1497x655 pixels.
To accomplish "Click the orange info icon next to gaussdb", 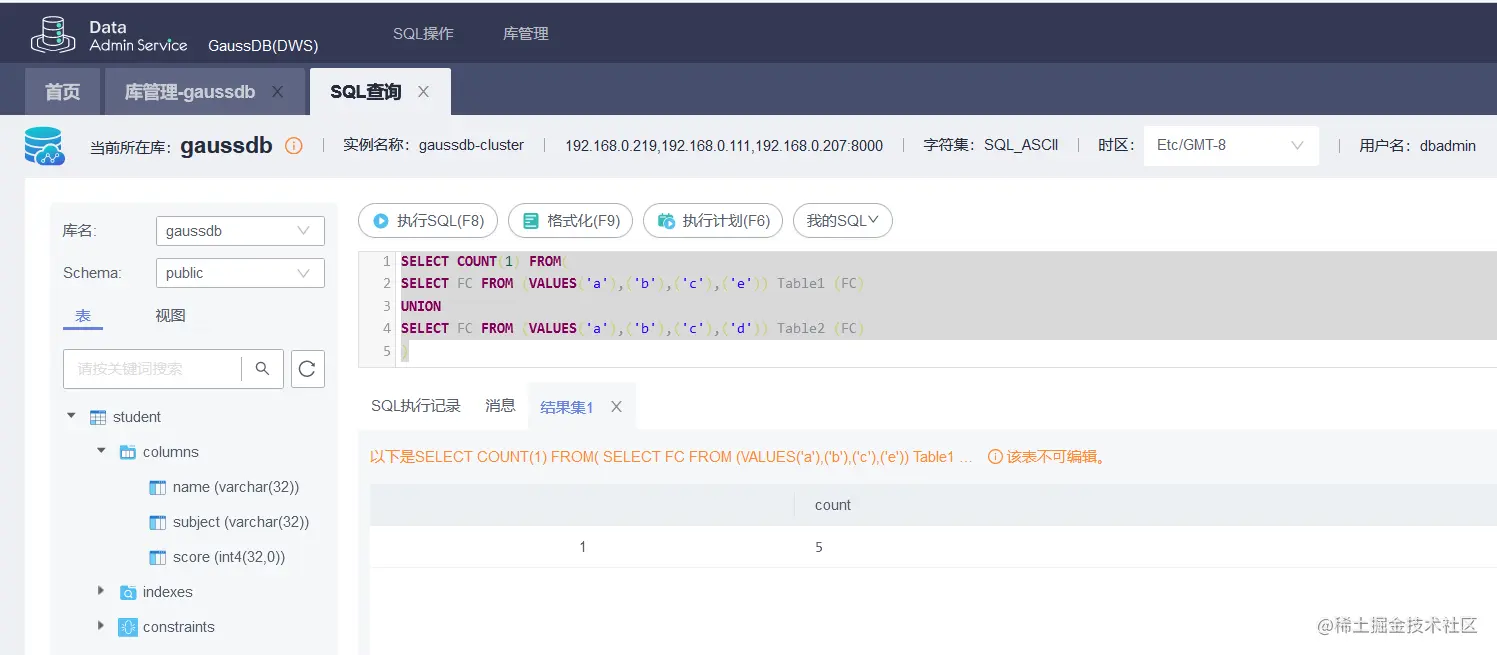I will [293, 146].
